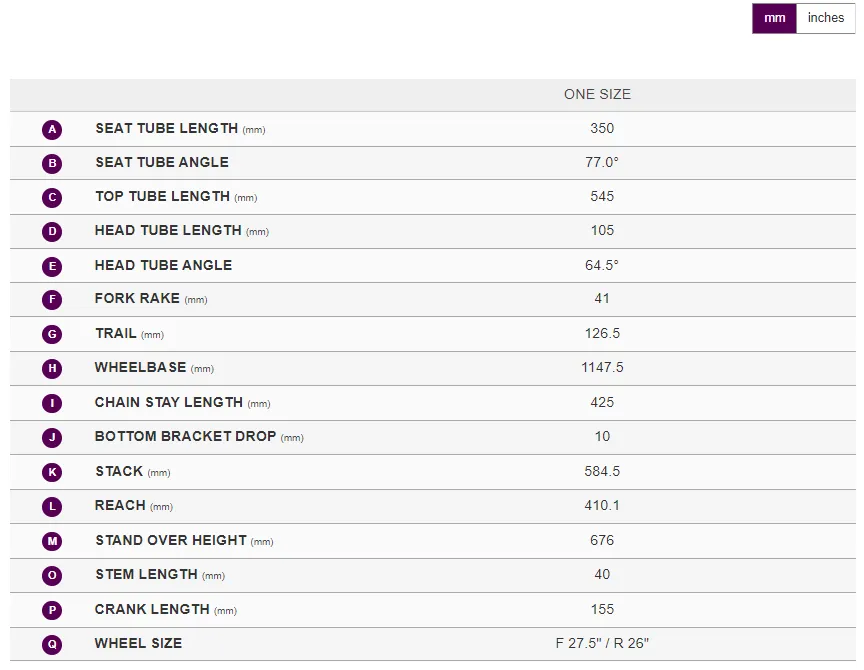
Task: Select the K badge for Stack
Action: [52, 472]
